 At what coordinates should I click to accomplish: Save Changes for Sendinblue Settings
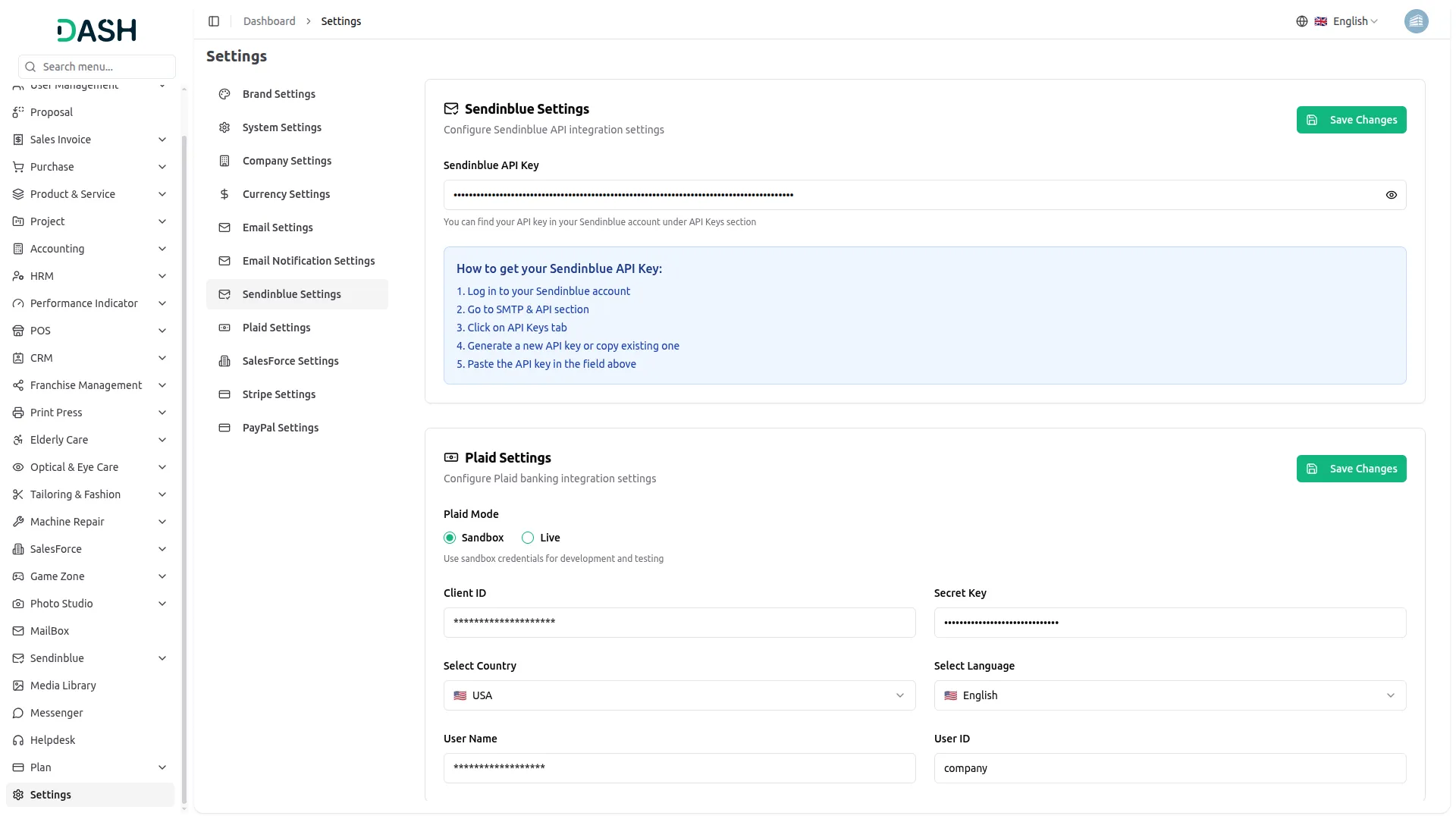tap(1351, 120)
